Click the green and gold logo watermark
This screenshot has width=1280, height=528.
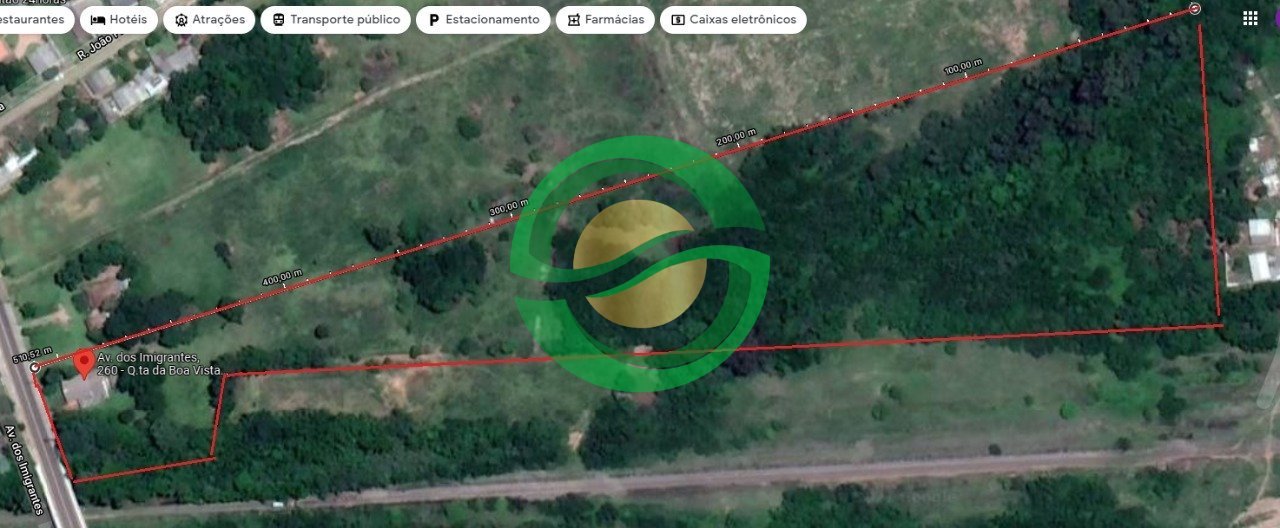[x=639, y=264]
